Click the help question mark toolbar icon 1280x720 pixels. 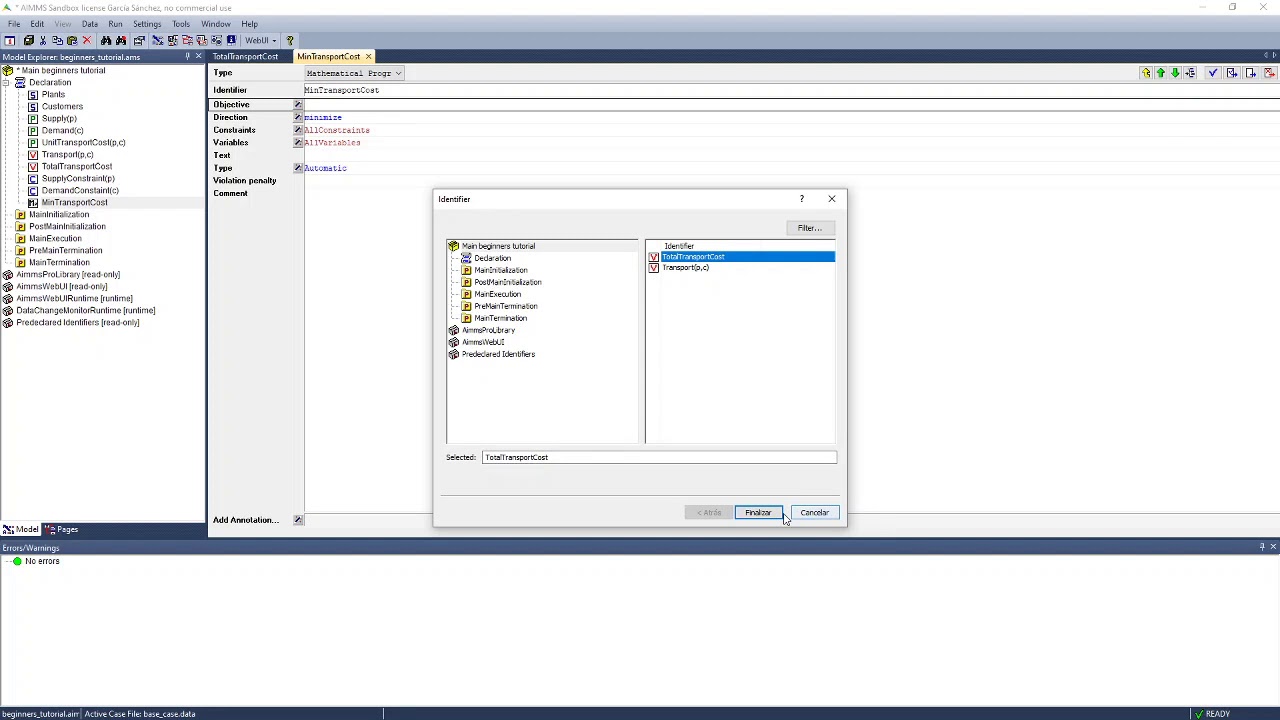(x=290, y=41)
